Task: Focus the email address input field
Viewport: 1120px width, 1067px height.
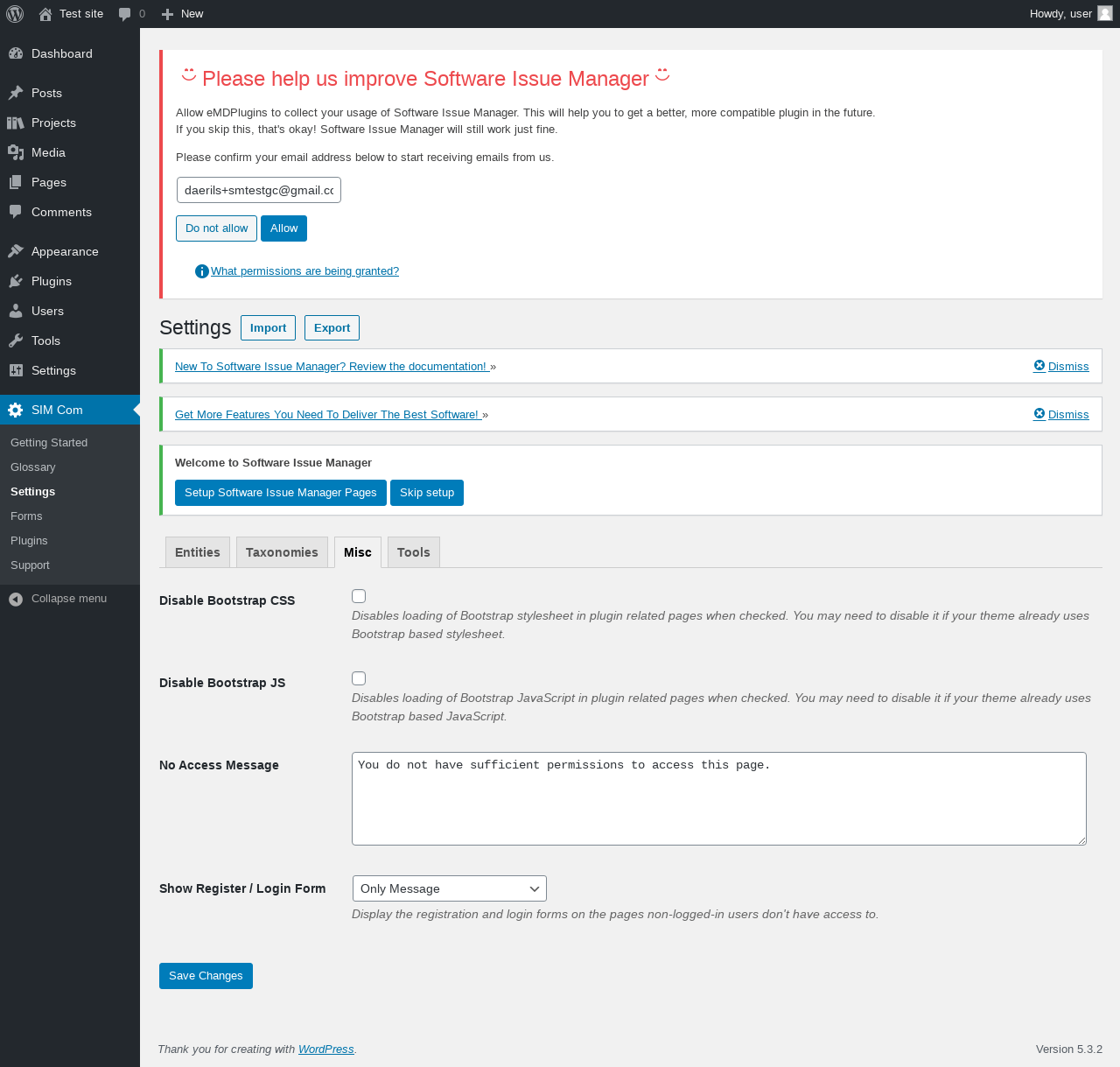Action: click(x=259, y=190)
